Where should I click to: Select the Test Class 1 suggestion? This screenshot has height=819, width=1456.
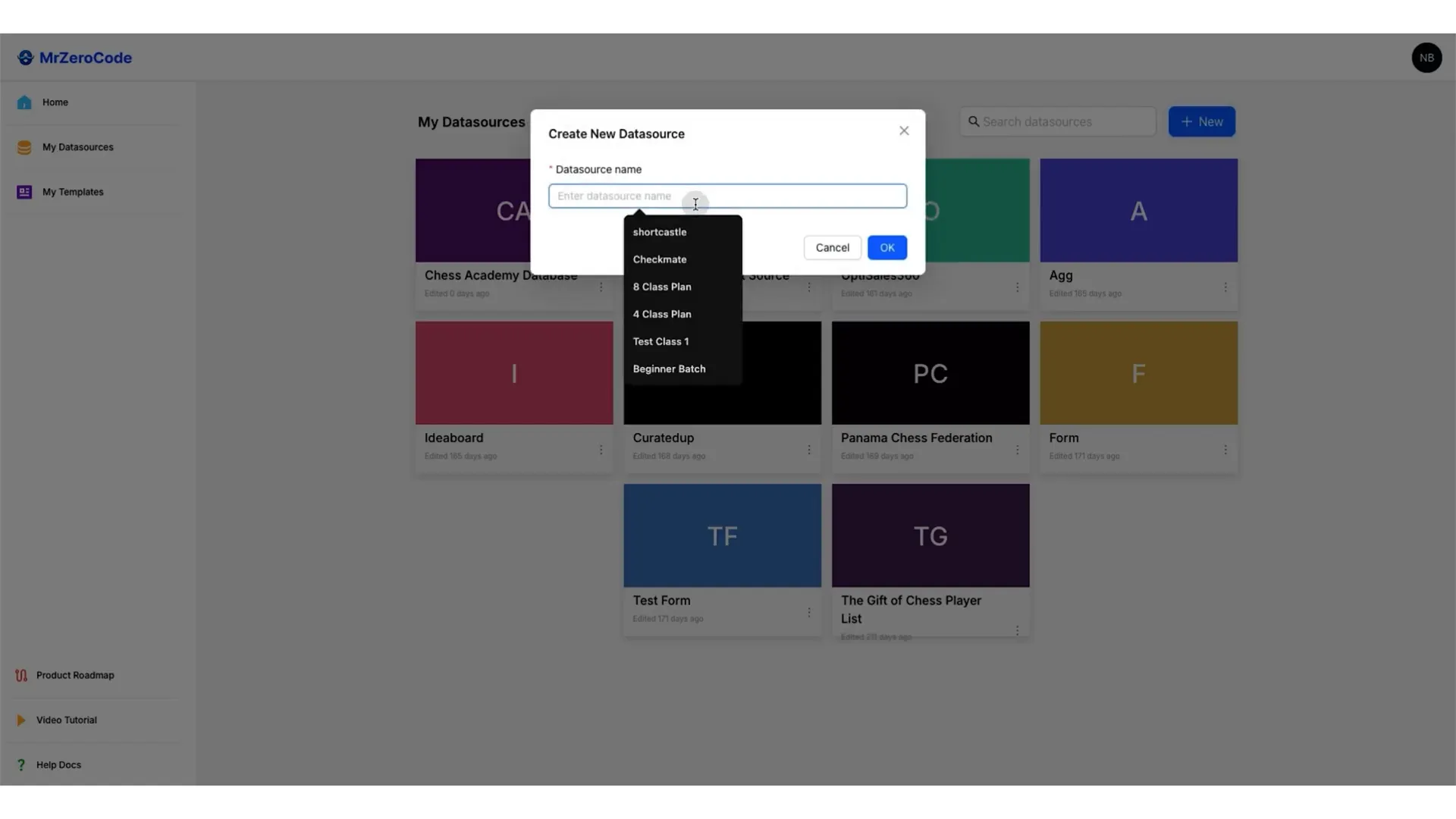coord(682,341)
